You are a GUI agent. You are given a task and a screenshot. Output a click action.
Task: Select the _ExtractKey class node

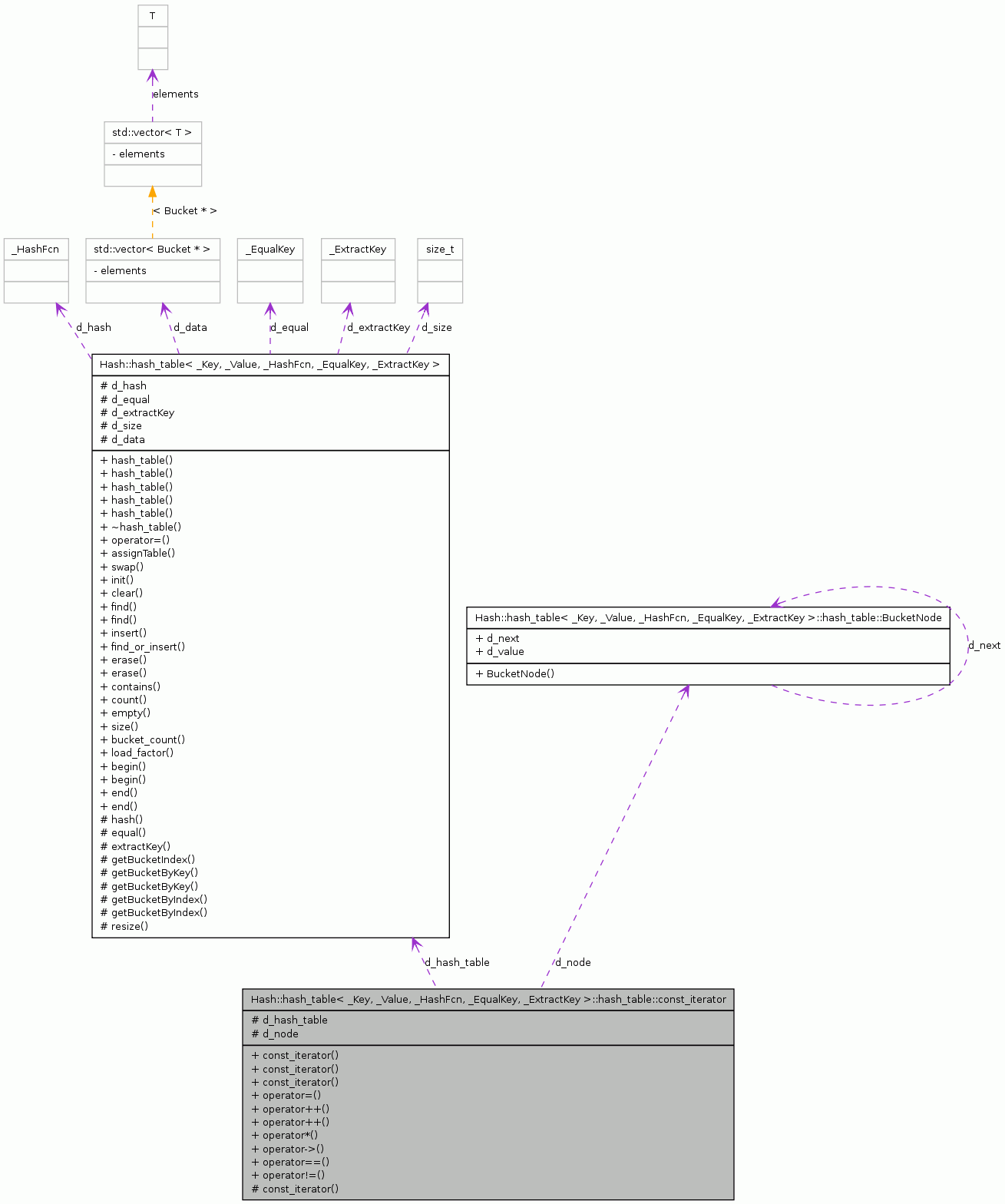pos(358,250)
